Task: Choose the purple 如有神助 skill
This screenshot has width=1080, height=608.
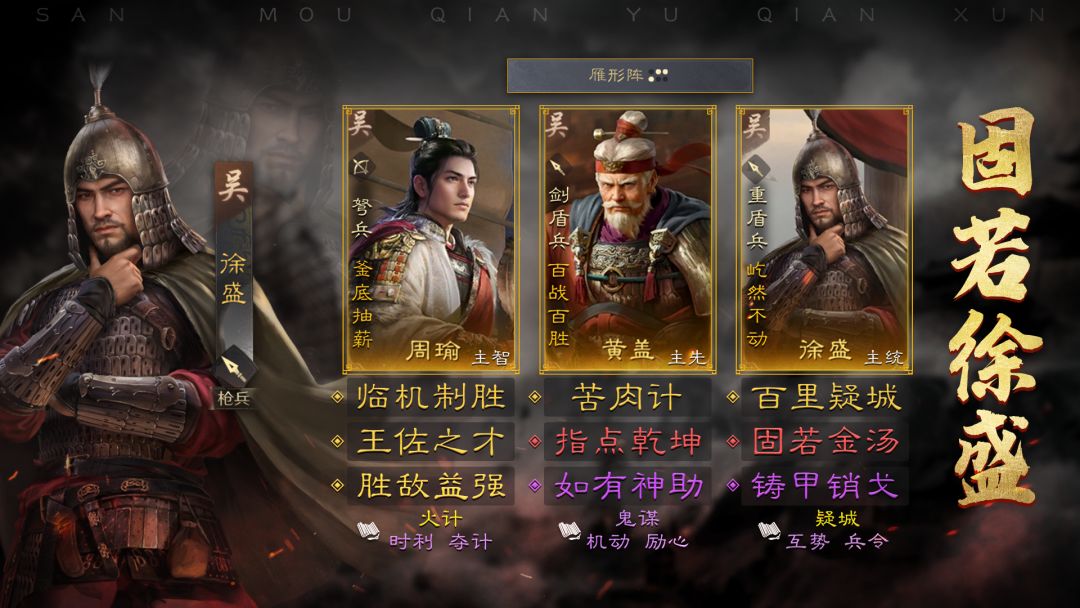Action: [627, 485]
